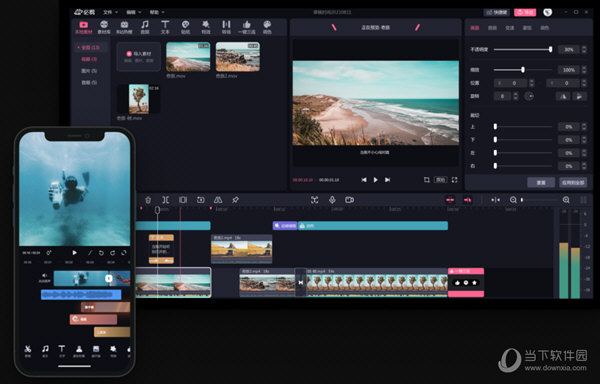Open the B站热梗 memes tab

[x=124, y=28]
